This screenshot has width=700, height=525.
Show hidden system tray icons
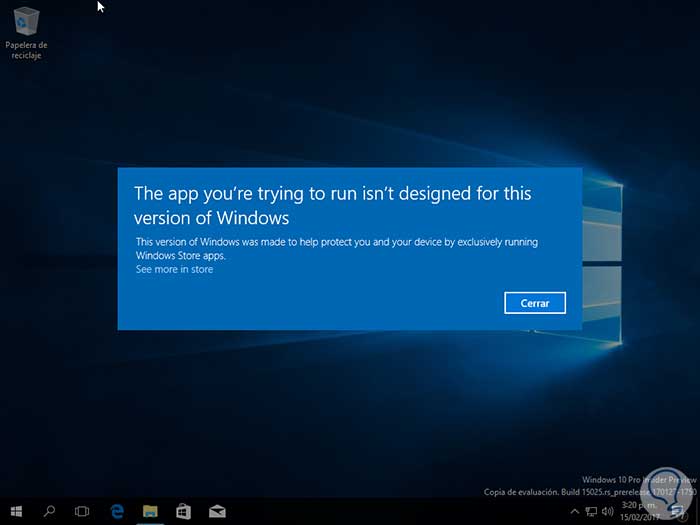[x=575, y=511]
